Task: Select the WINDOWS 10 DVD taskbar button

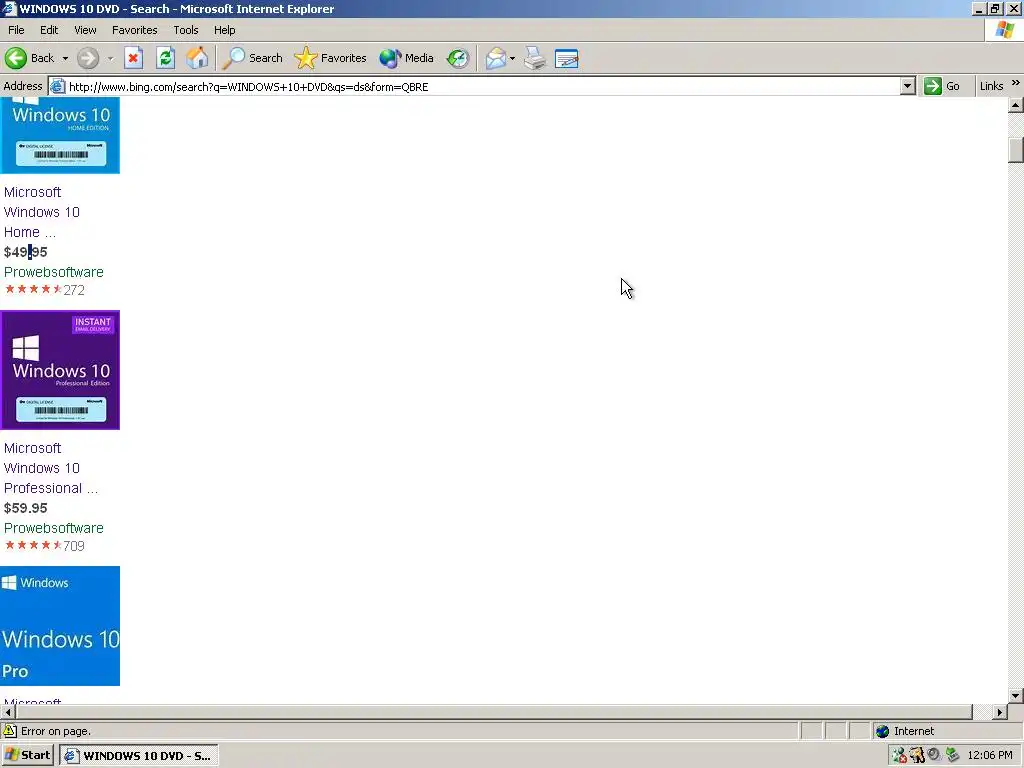Action: click(x=138, y=756)
